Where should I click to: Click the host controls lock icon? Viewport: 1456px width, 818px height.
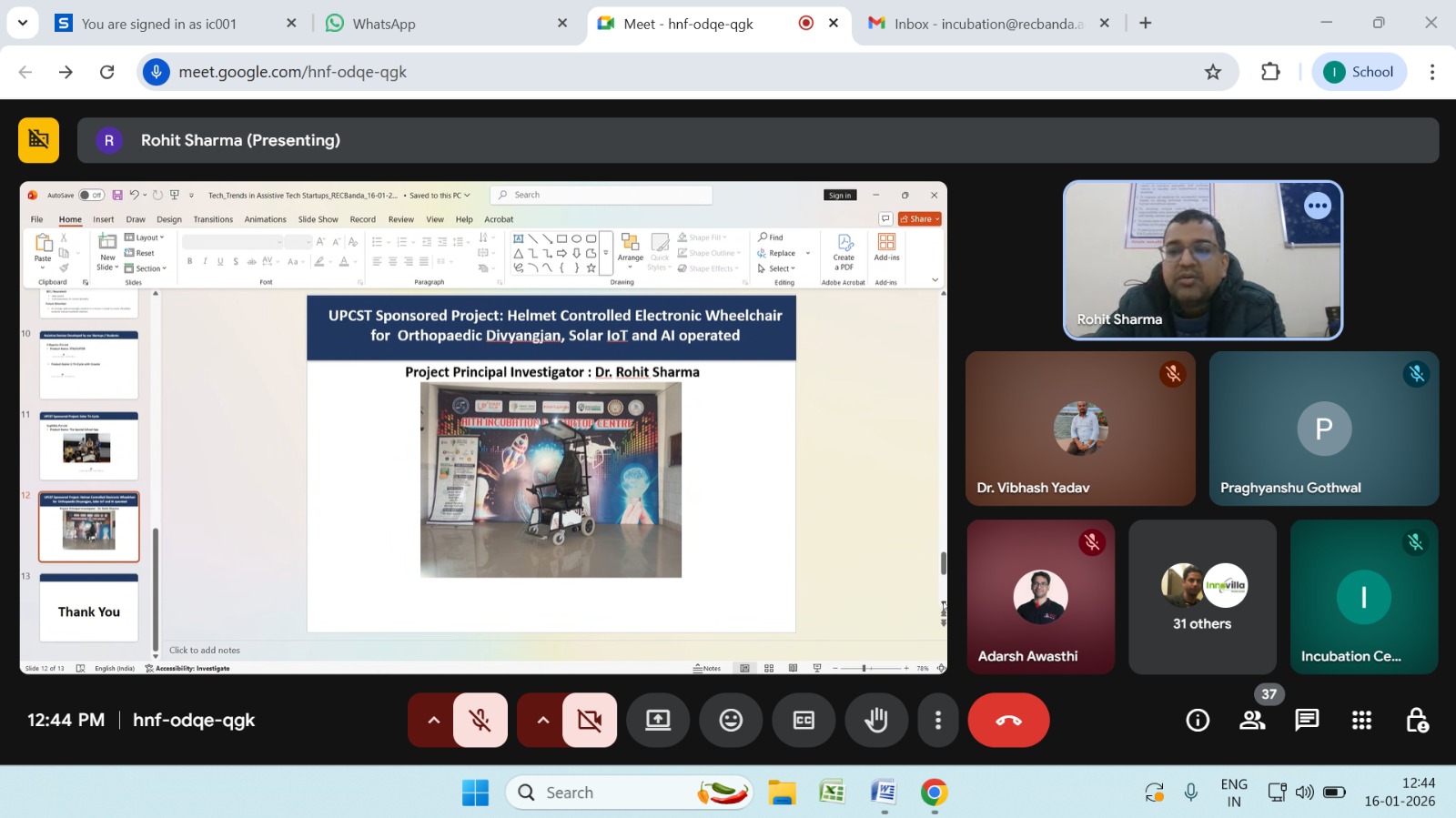point(1416,720)
